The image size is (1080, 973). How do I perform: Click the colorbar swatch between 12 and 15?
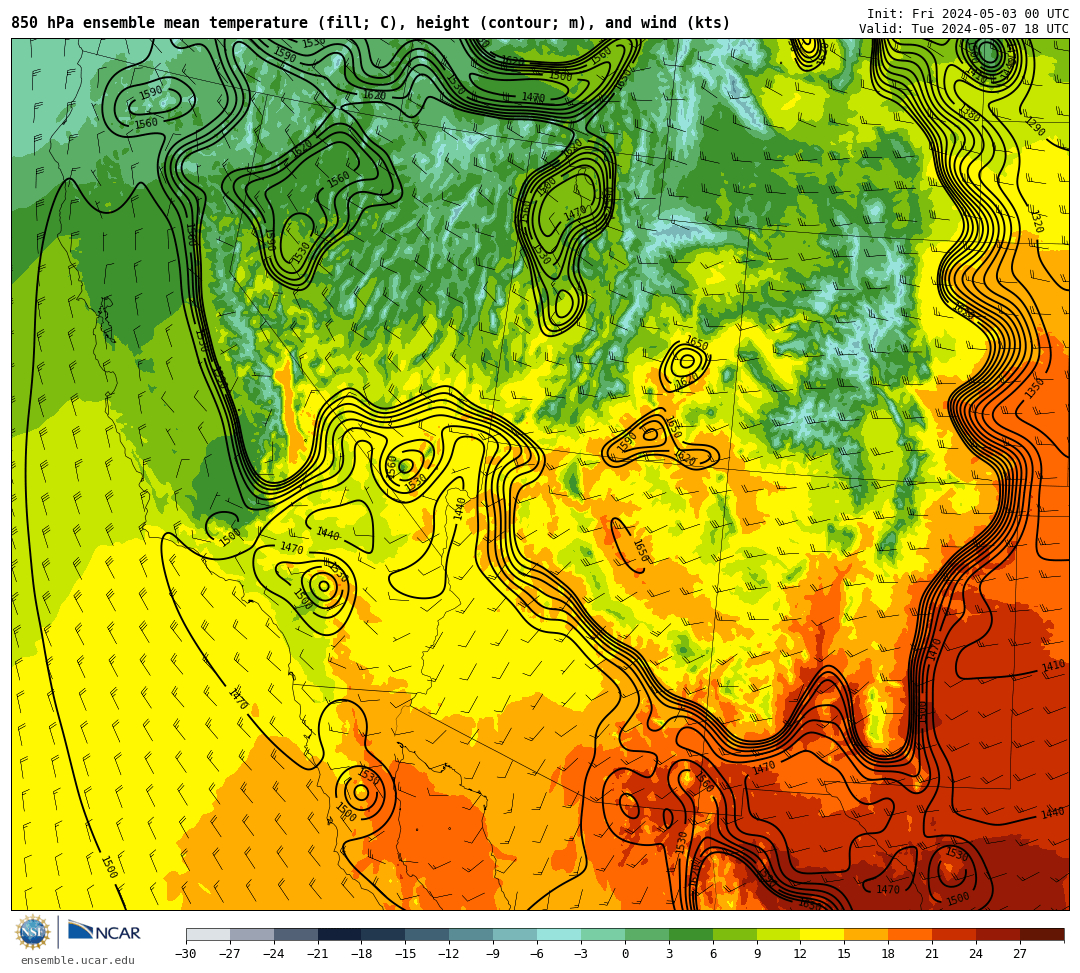(822, 934)
